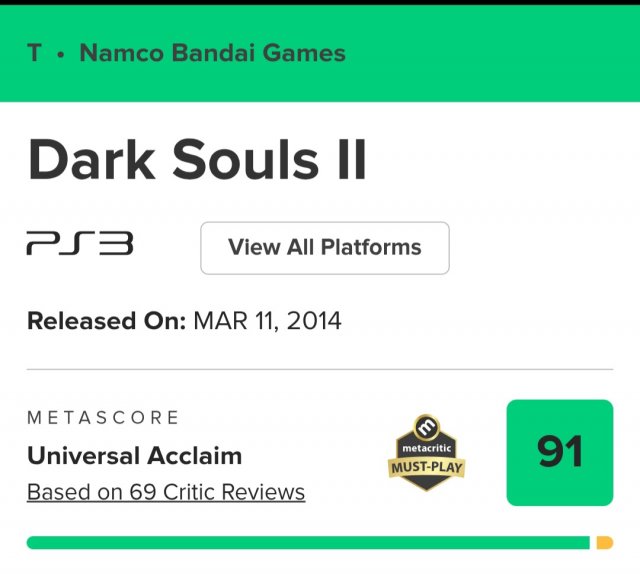Click the circular Metacritic logo atop the badge
This screenshot has height=574, width=640.
[427, 427]
